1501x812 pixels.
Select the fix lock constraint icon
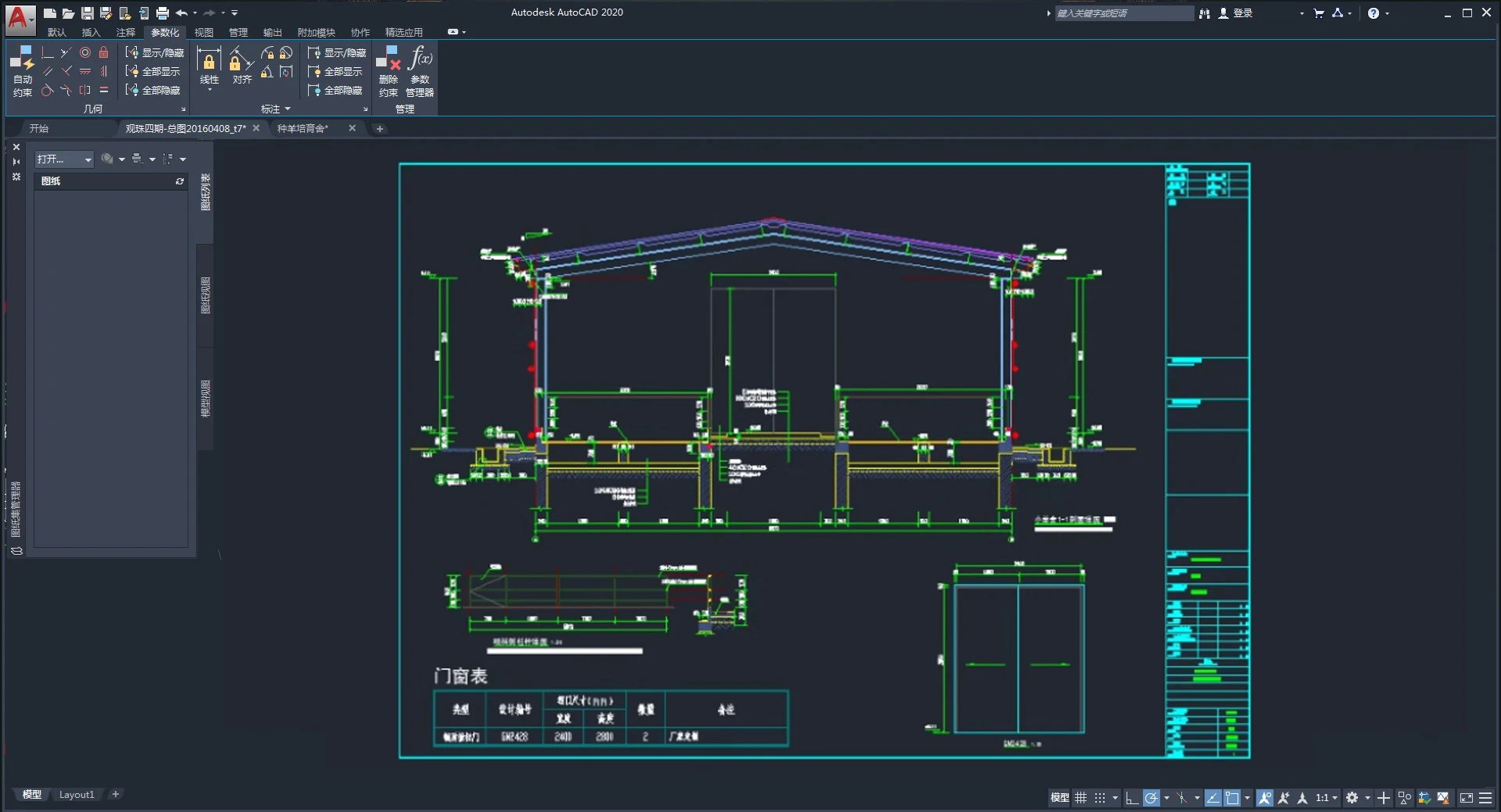tap(104, 52)
